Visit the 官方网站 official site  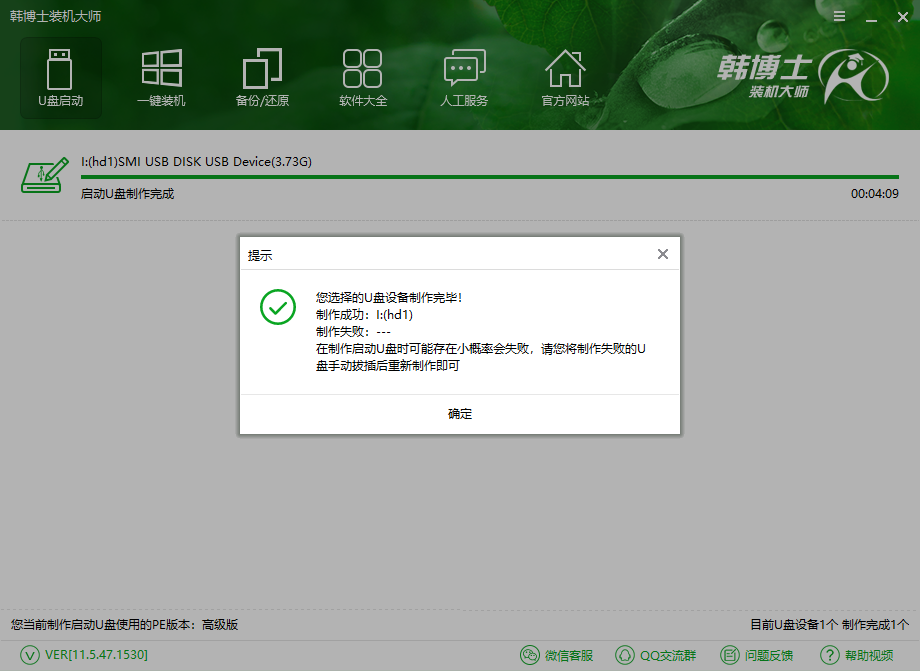tap(565, 77)
